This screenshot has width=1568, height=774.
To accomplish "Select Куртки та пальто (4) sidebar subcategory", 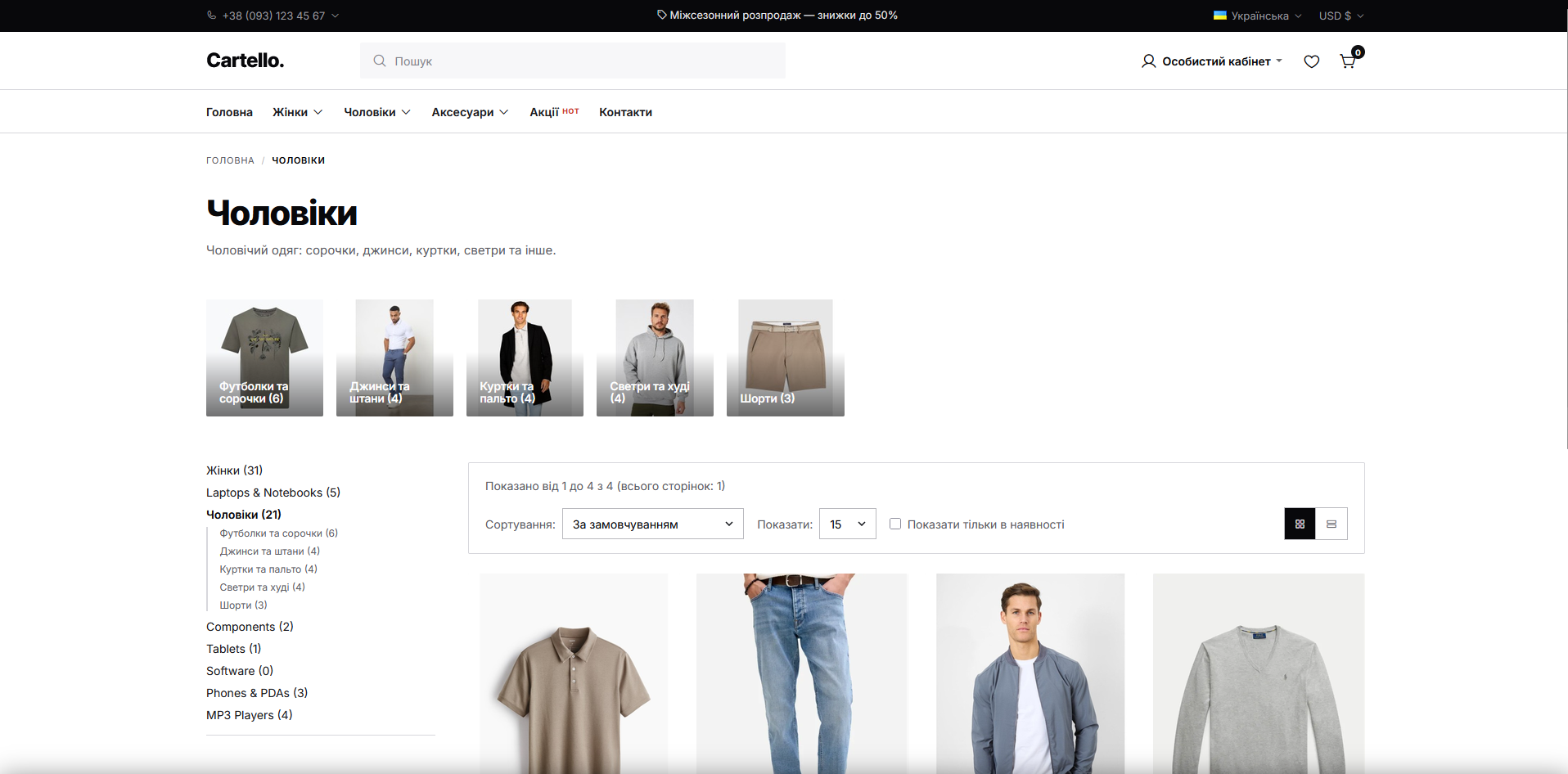I will (268, 569).
